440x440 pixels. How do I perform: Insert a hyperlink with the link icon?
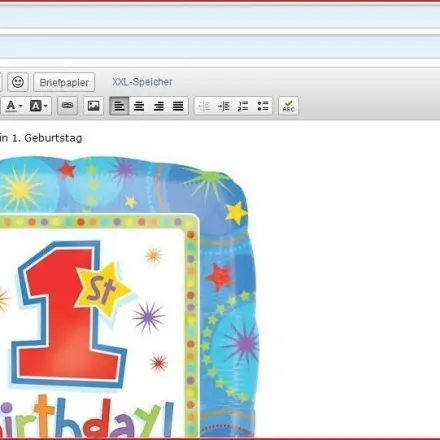pos(67,106)
